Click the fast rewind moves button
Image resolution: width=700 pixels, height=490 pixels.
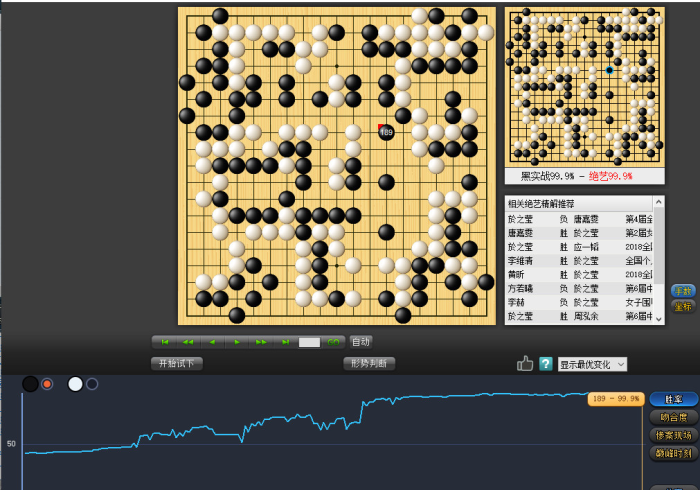tap(188, 342)
